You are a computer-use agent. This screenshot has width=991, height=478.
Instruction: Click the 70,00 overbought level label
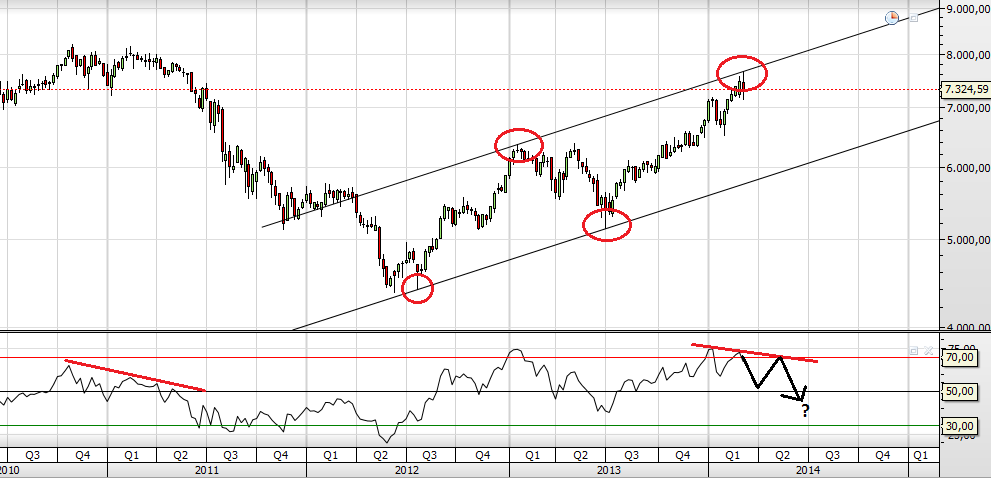(959, 358)
